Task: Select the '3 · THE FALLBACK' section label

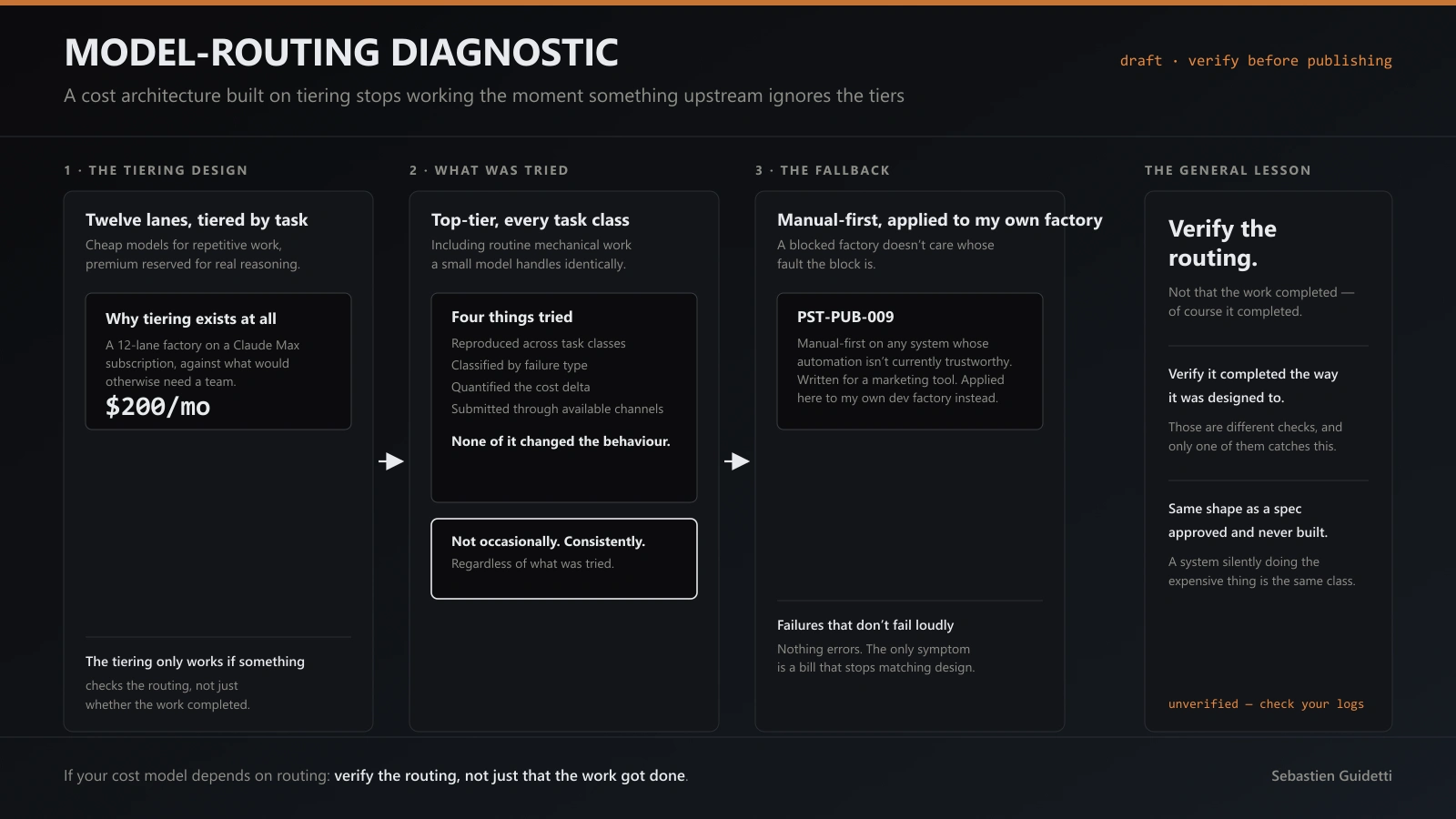Action: [823, 170]
